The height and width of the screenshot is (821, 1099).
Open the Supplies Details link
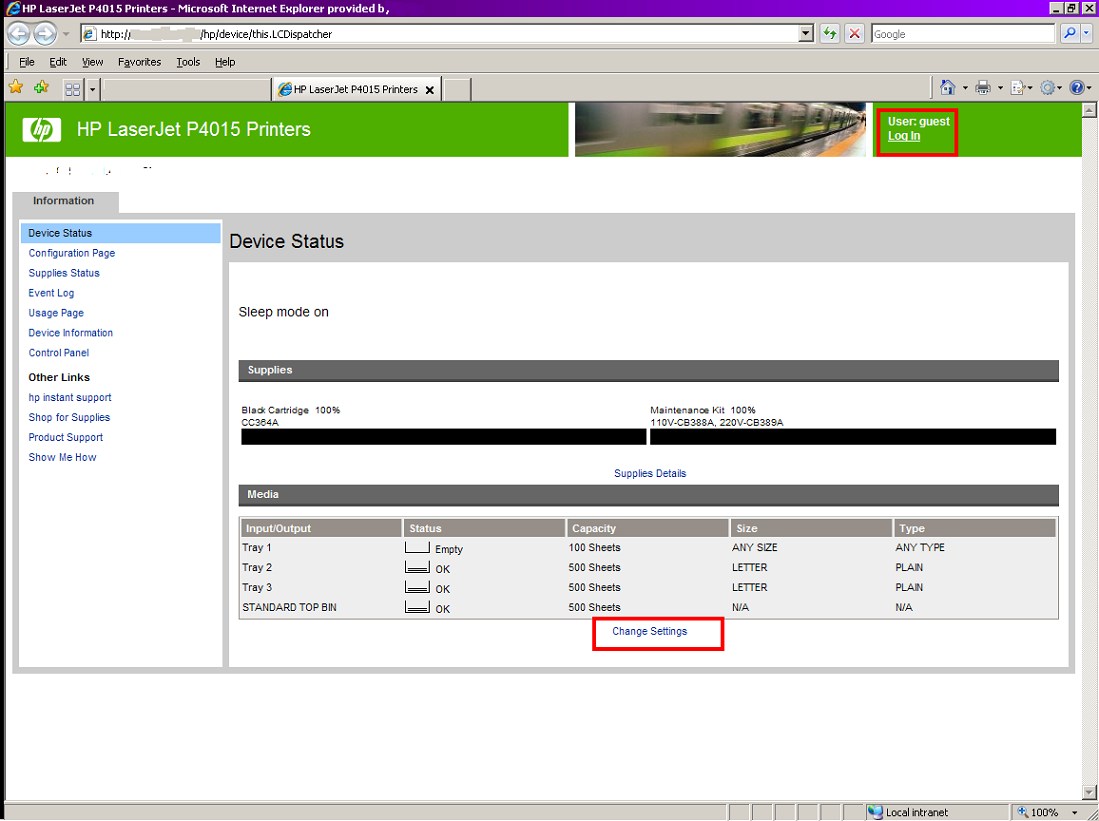point(650,473)
